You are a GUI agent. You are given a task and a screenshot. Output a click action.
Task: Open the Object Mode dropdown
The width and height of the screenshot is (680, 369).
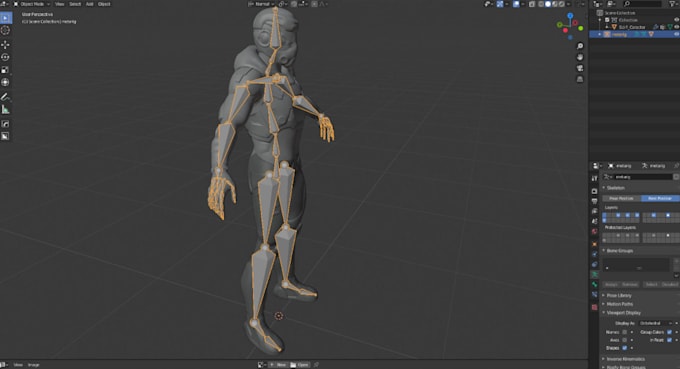[x=32, y=4]
